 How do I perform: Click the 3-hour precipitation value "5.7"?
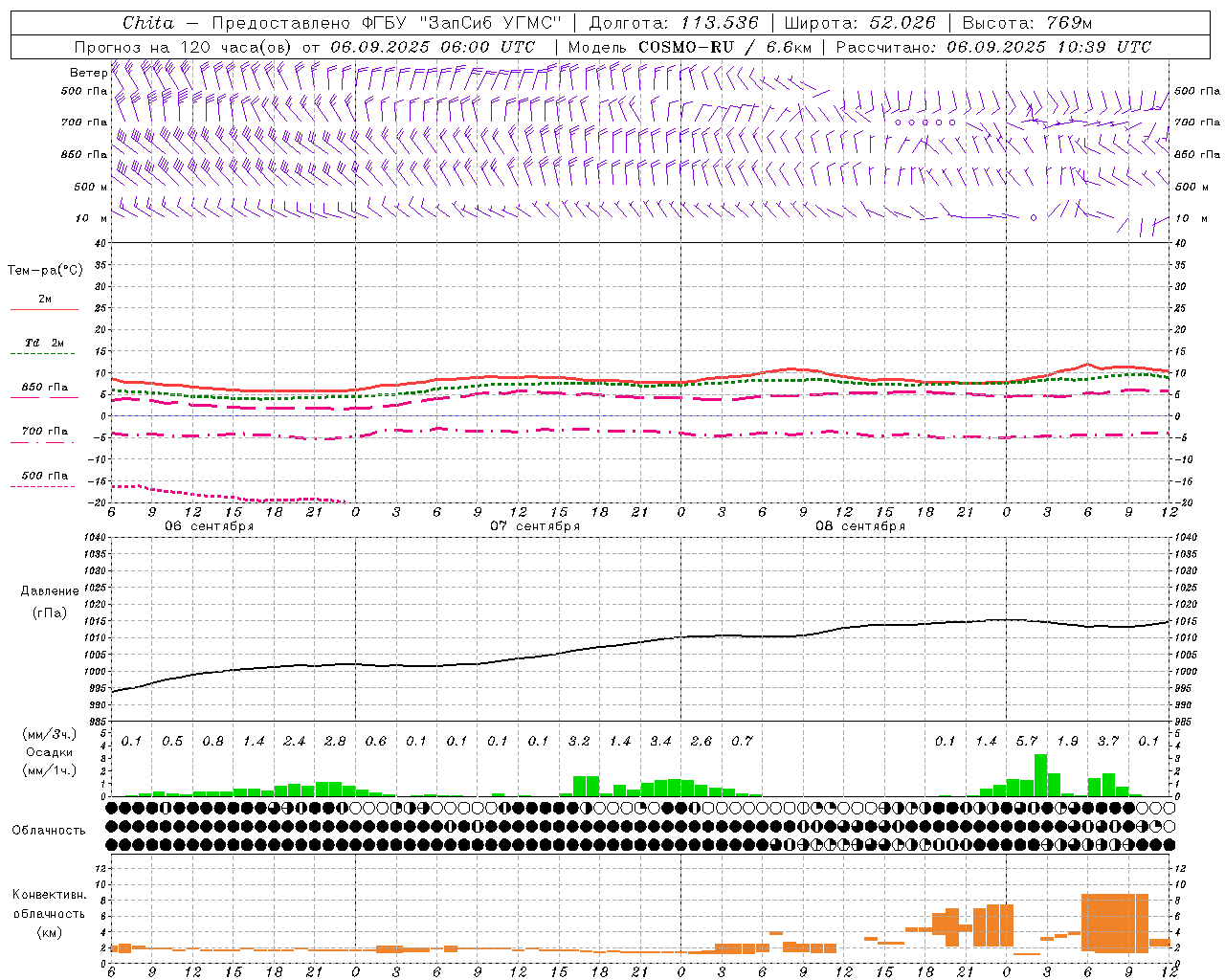[x=1027, y=741]
